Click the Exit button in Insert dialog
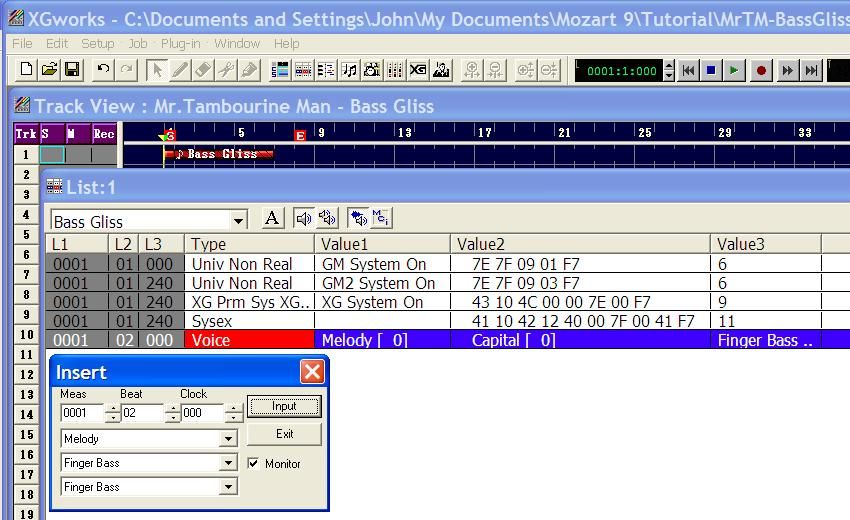The width and height of the screenshot is (850, 520). click(x=284, y=434)
